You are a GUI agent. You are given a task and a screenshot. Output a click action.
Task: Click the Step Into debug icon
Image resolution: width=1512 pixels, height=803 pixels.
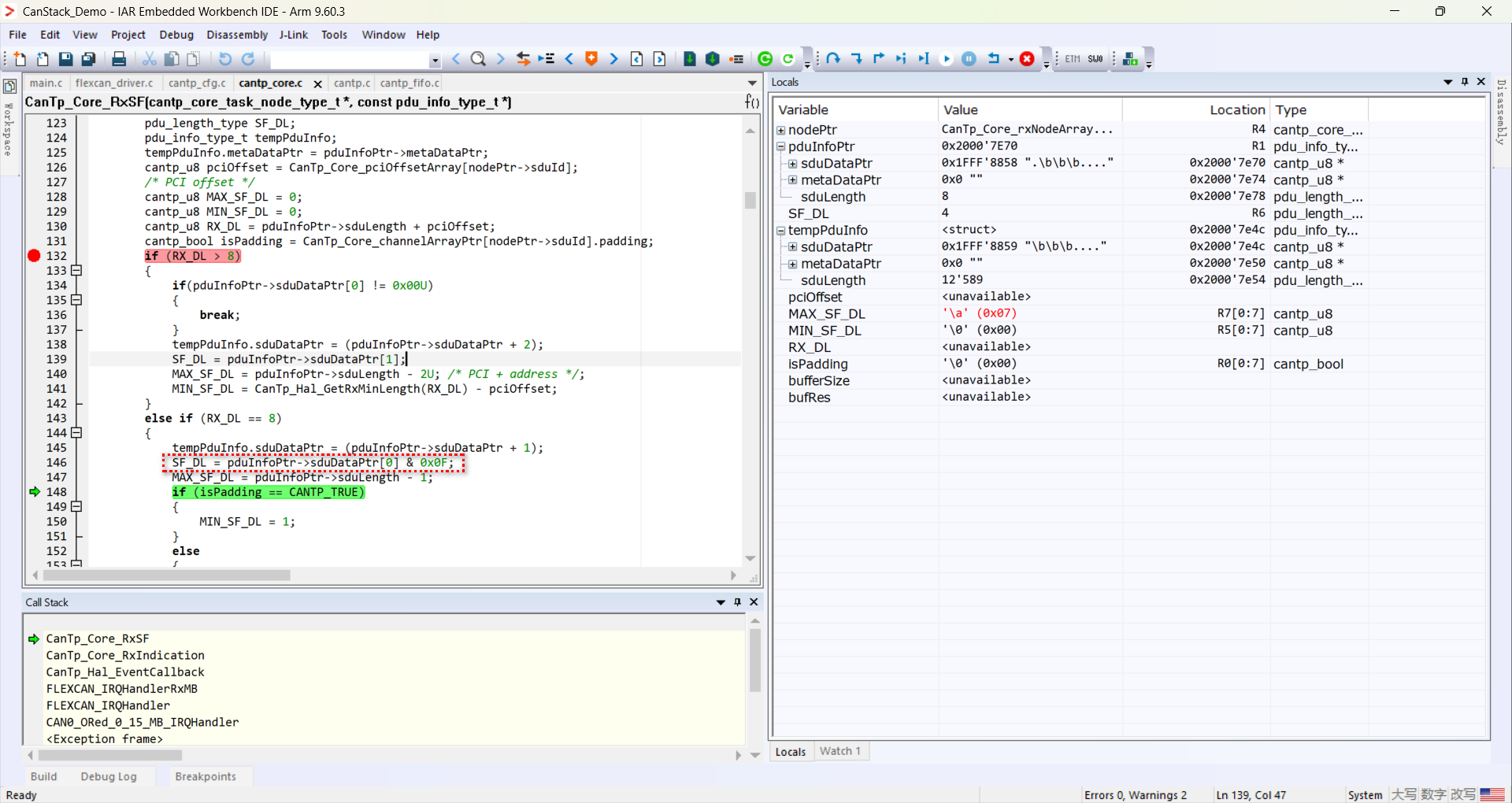click(x=856, y=59)
